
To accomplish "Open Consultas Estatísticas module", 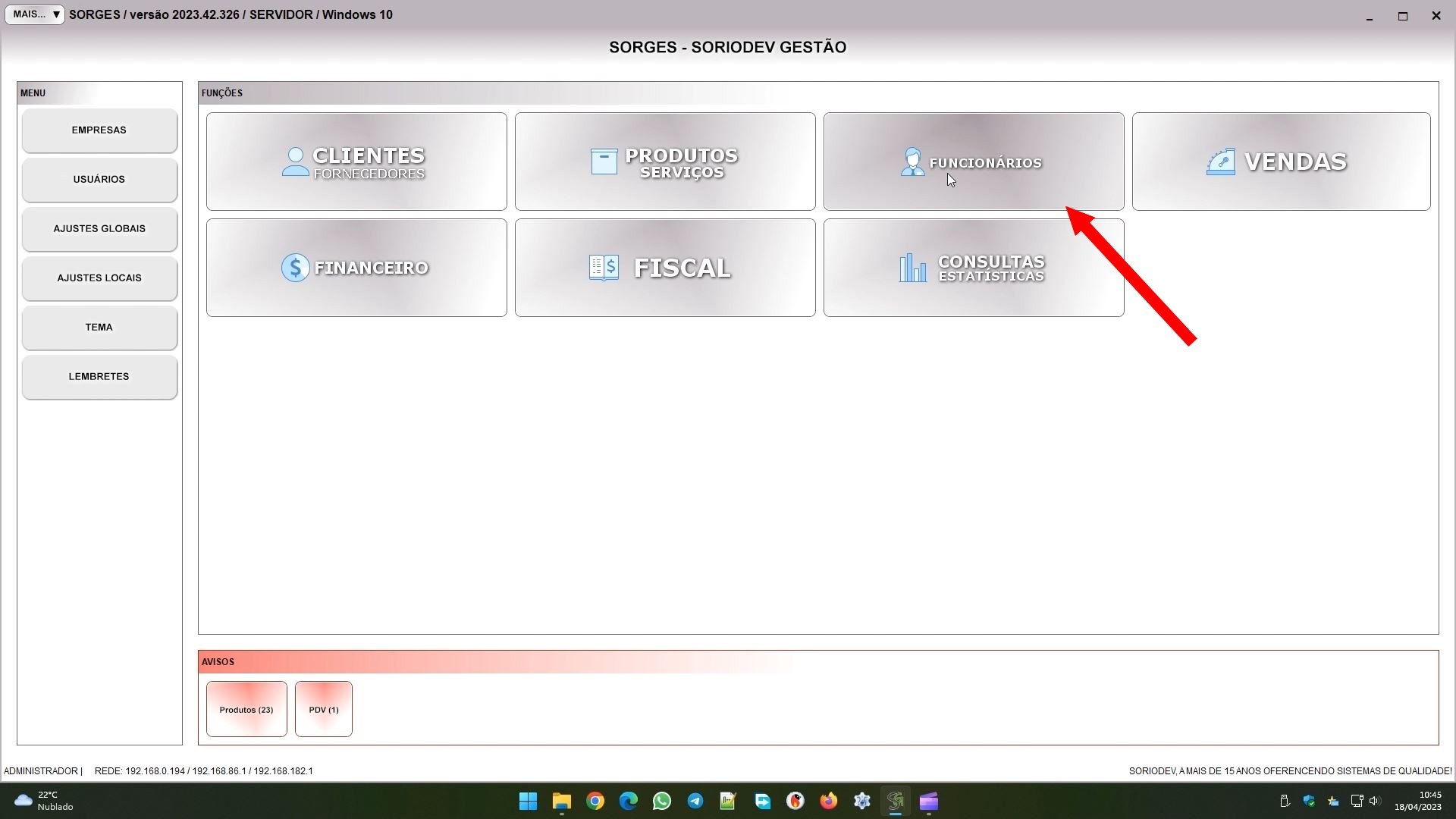I will click(x=974, y=268).
